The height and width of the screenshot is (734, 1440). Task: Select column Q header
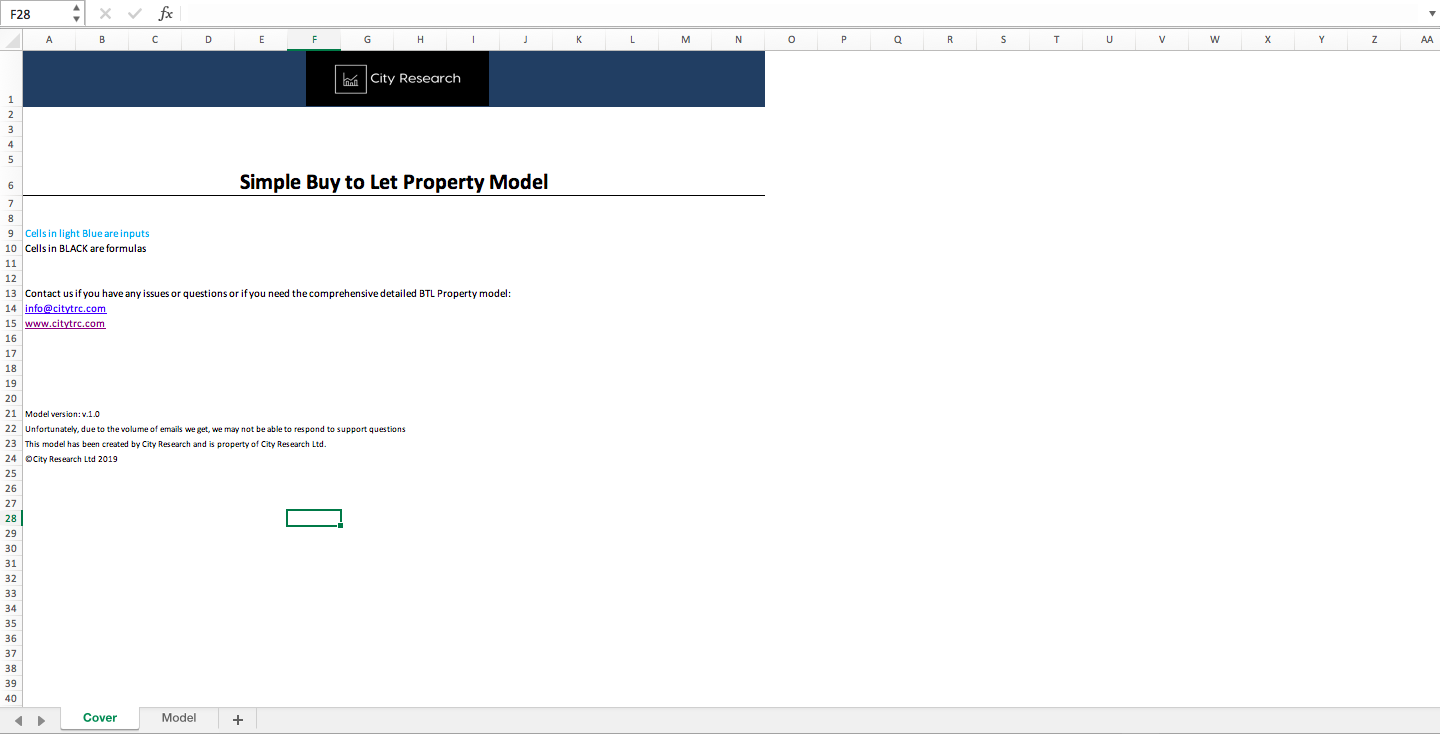897,40
